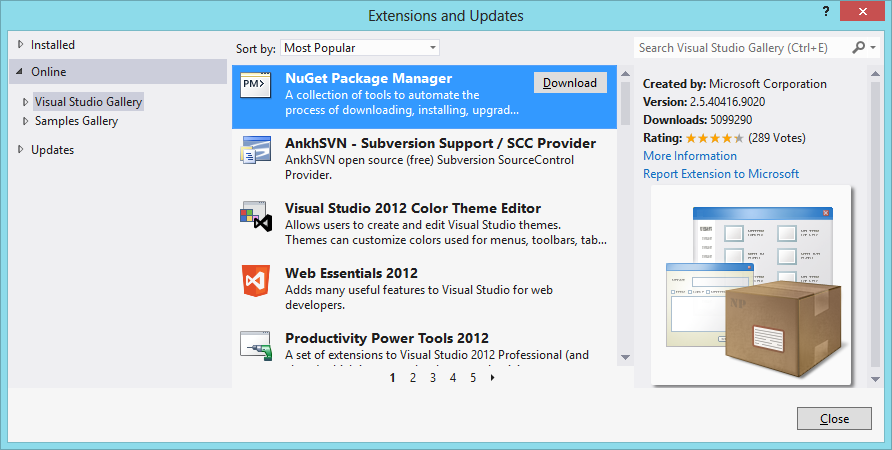Expand the Samples Gallery node

[x=26, y=121]
